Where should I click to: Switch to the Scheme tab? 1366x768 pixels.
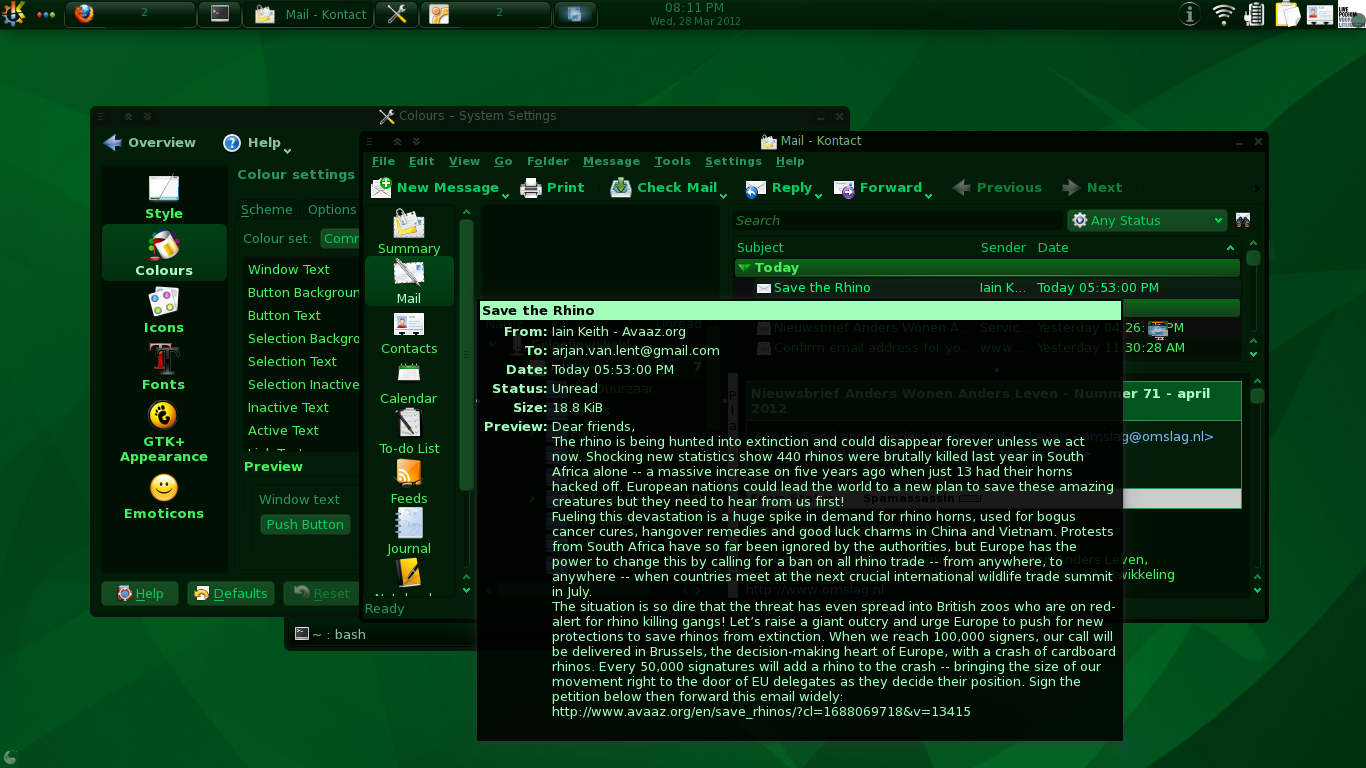pyautogui.click(x=267, y=209)
